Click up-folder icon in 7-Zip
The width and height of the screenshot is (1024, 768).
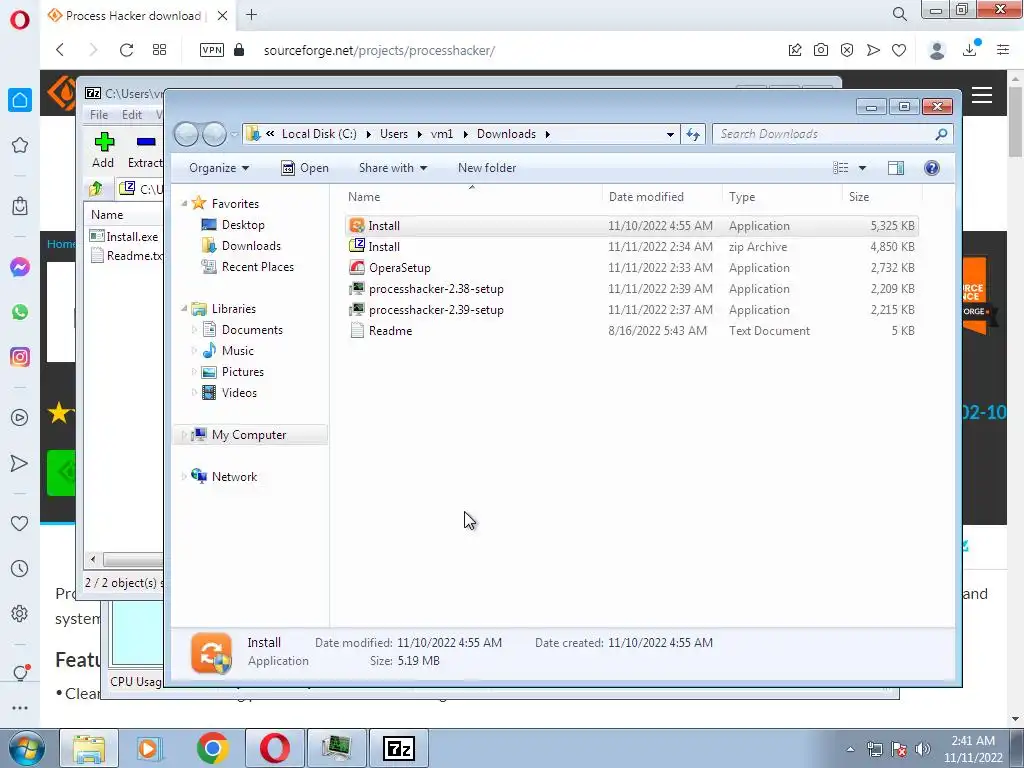[96, 189]
